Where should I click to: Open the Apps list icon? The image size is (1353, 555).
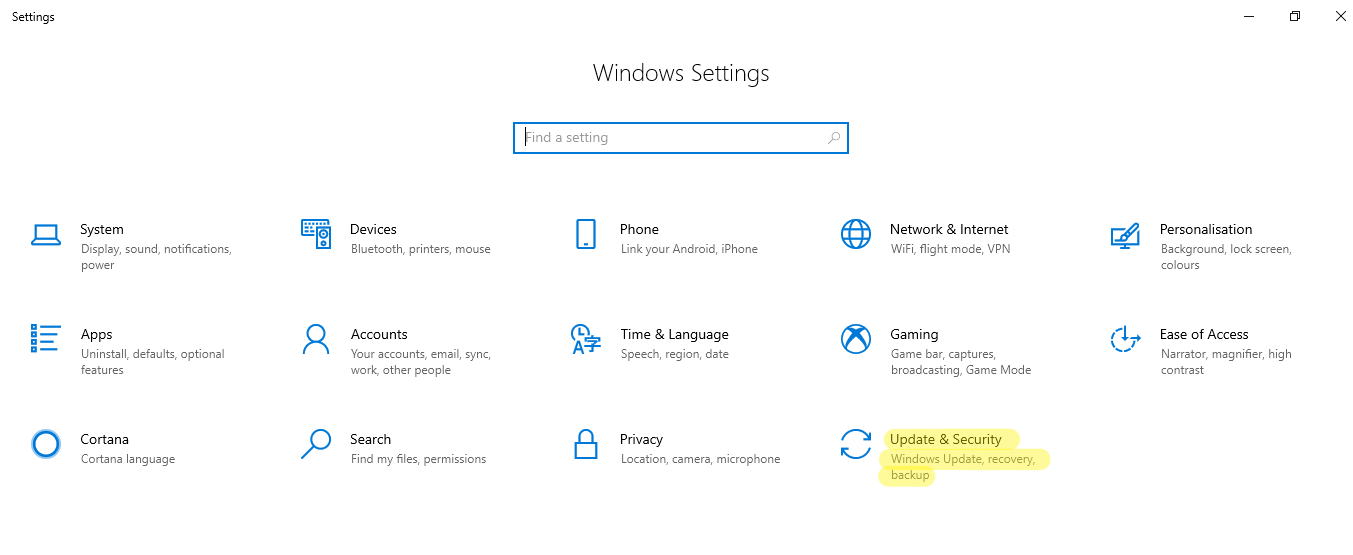46,339
